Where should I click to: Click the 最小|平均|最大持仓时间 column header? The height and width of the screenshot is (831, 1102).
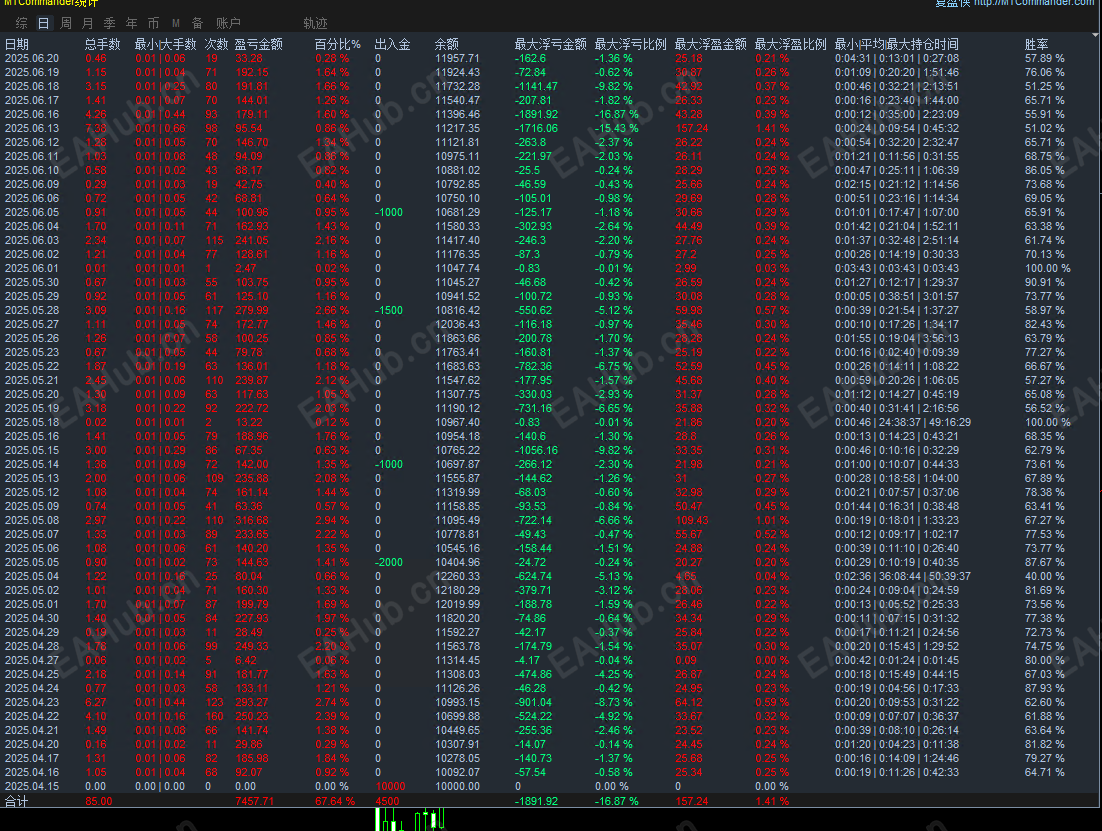pos(897,44)
